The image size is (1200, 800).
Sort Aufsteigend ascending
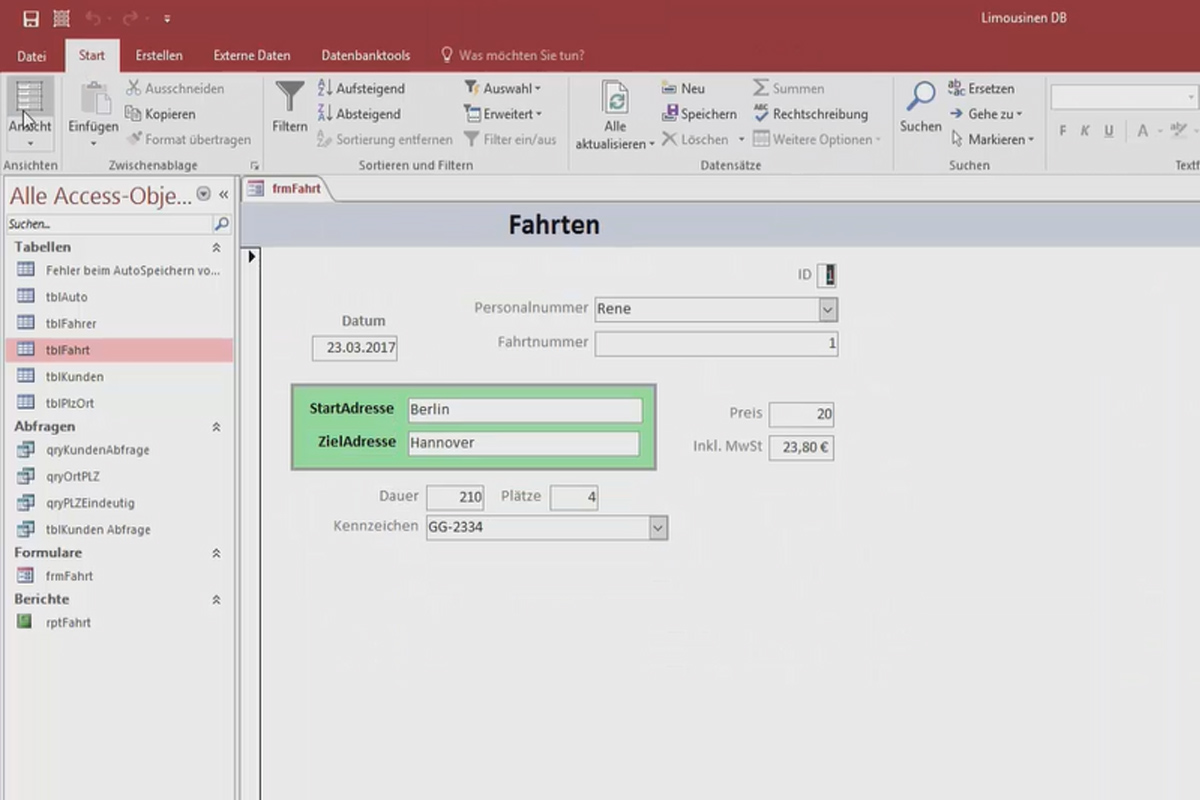[359, 88]
